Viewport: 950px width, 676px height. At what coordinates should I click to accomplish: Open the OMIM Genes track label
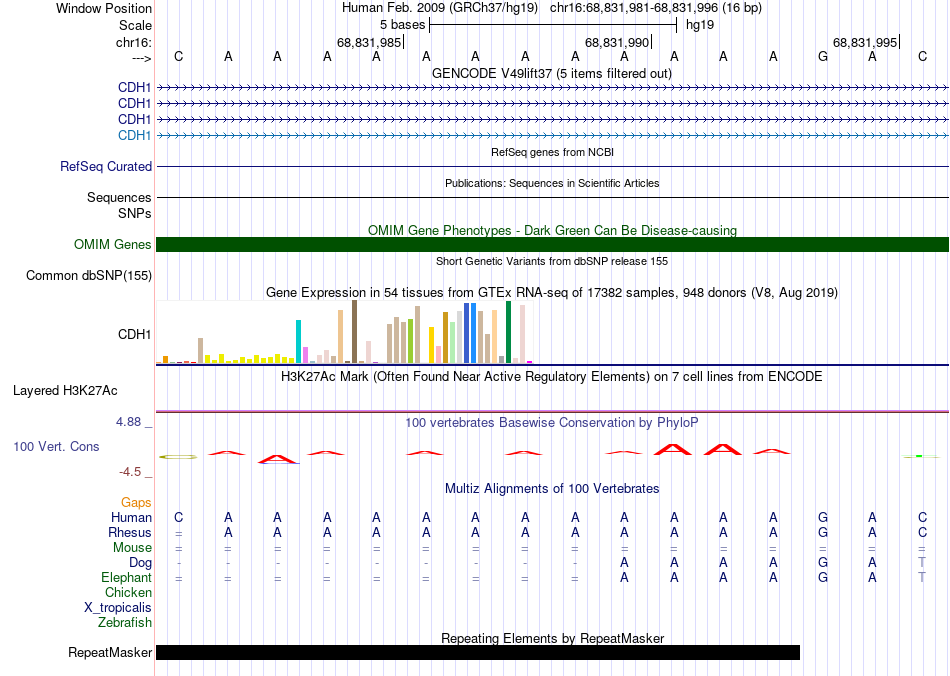(113, 244)
